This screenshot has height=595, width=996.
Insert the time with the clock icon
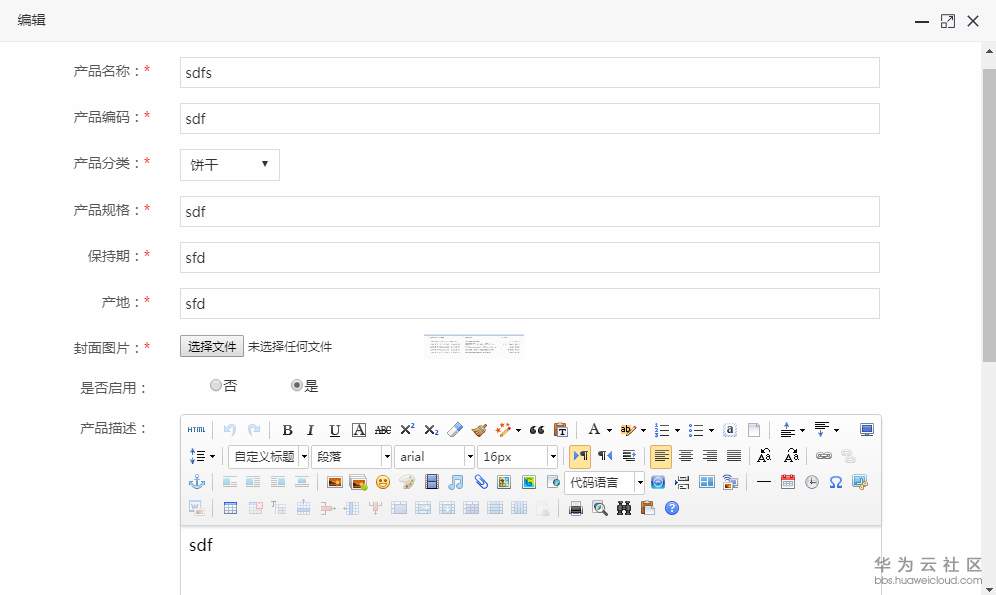812,482
